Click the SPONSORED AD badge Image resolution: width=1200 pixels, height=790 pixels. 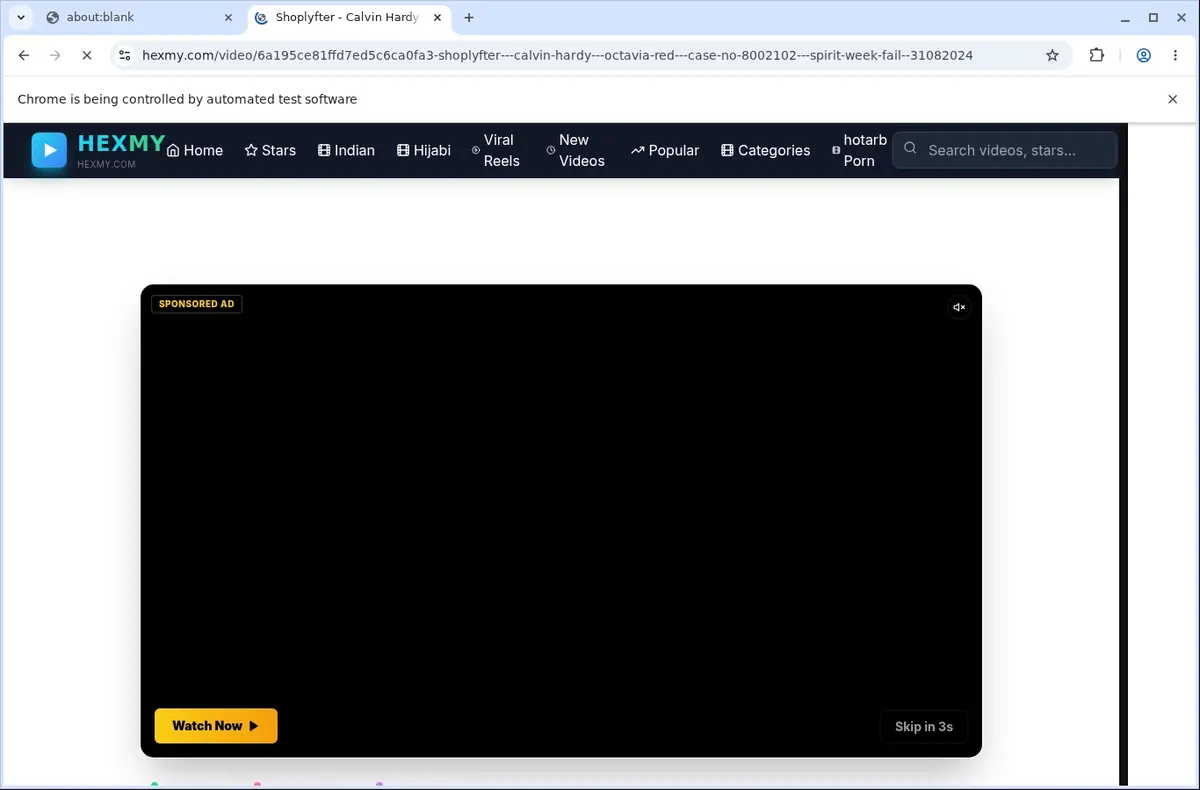197,304
